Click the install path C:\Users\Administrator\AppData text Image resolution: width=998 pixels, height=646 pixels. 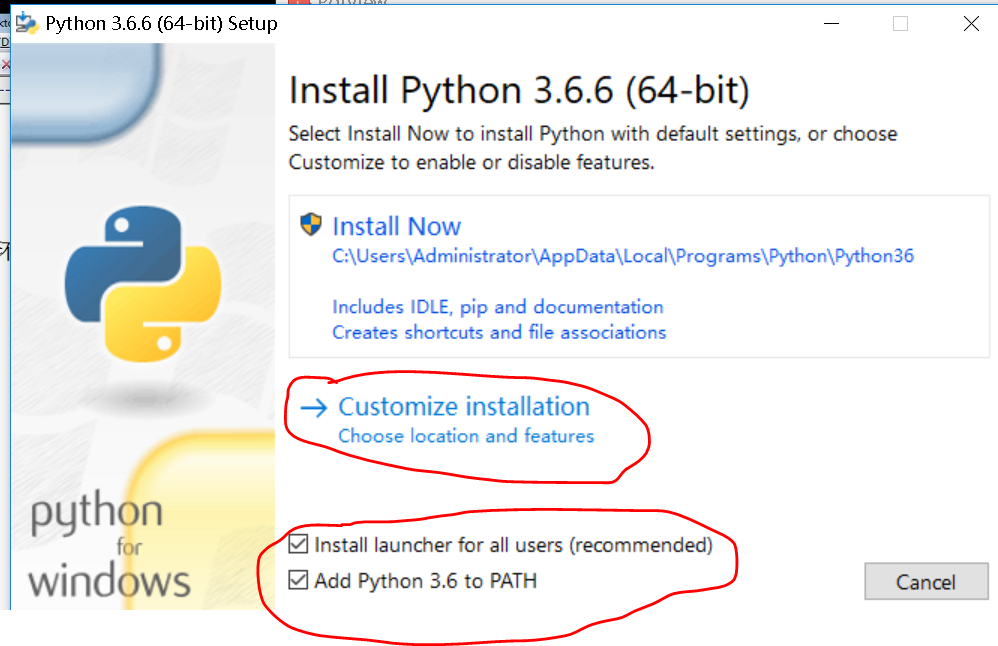click(x=623, y=256)
